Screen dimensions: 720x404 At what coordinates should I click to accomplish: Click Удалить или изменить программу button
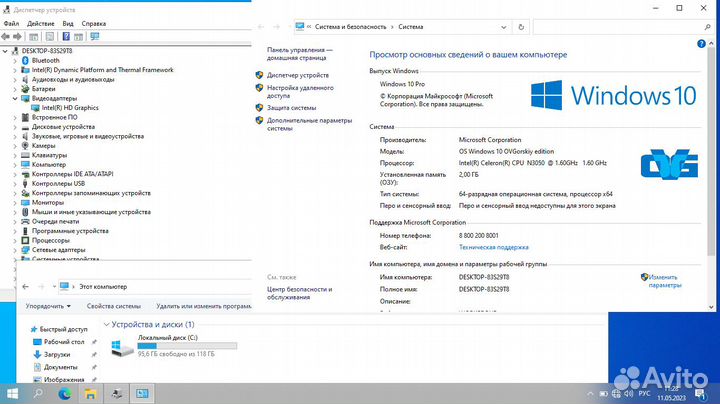pos(204,306)
